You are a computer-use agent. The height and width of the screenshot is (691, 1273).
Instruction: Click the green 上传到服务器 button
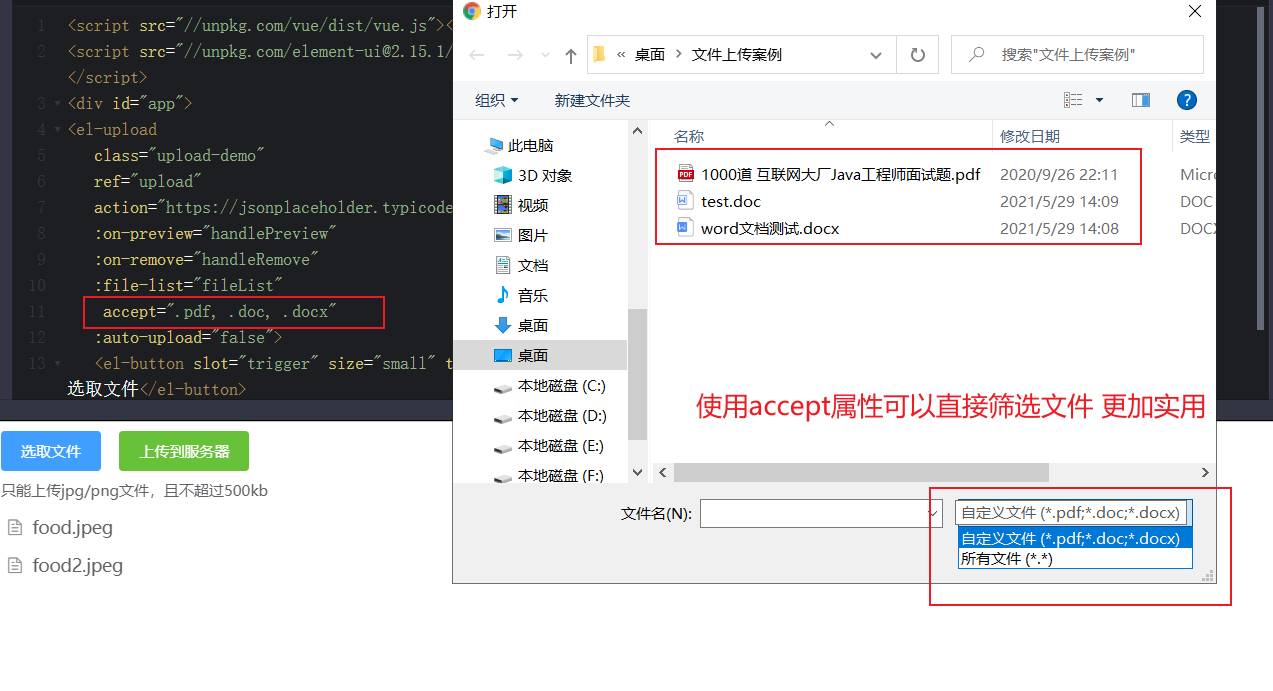pyautogui.click(x=184, y=451)
